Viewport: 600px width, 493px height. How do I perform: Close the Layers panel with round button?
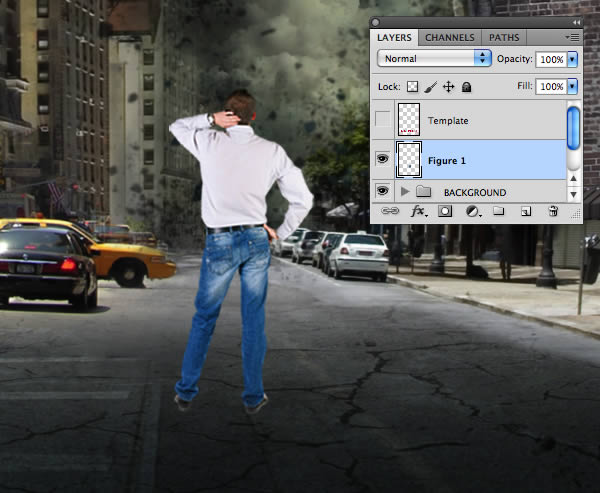[376, 23]
